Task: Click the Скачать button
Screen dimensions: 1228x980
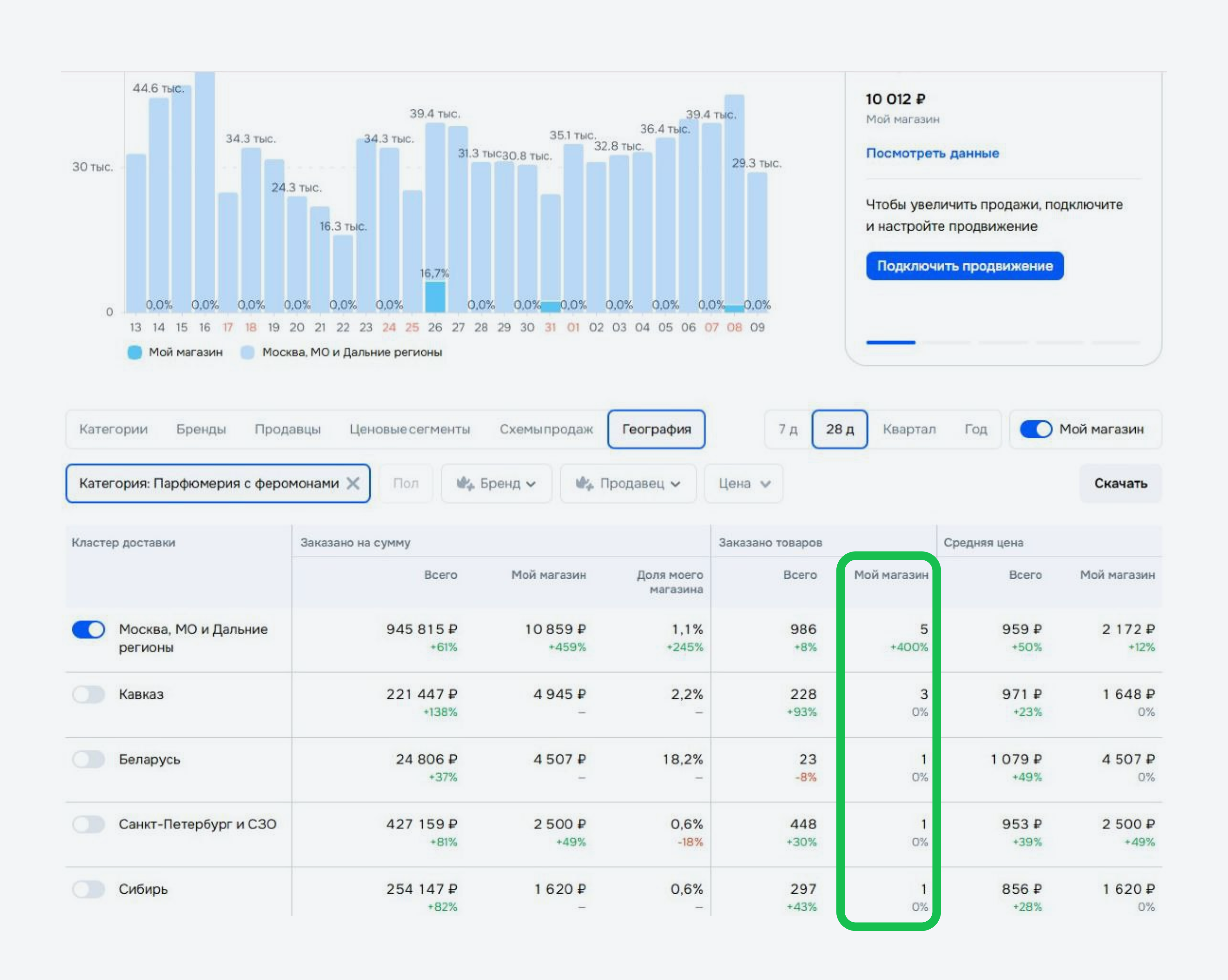Action: click(1120, 483)
